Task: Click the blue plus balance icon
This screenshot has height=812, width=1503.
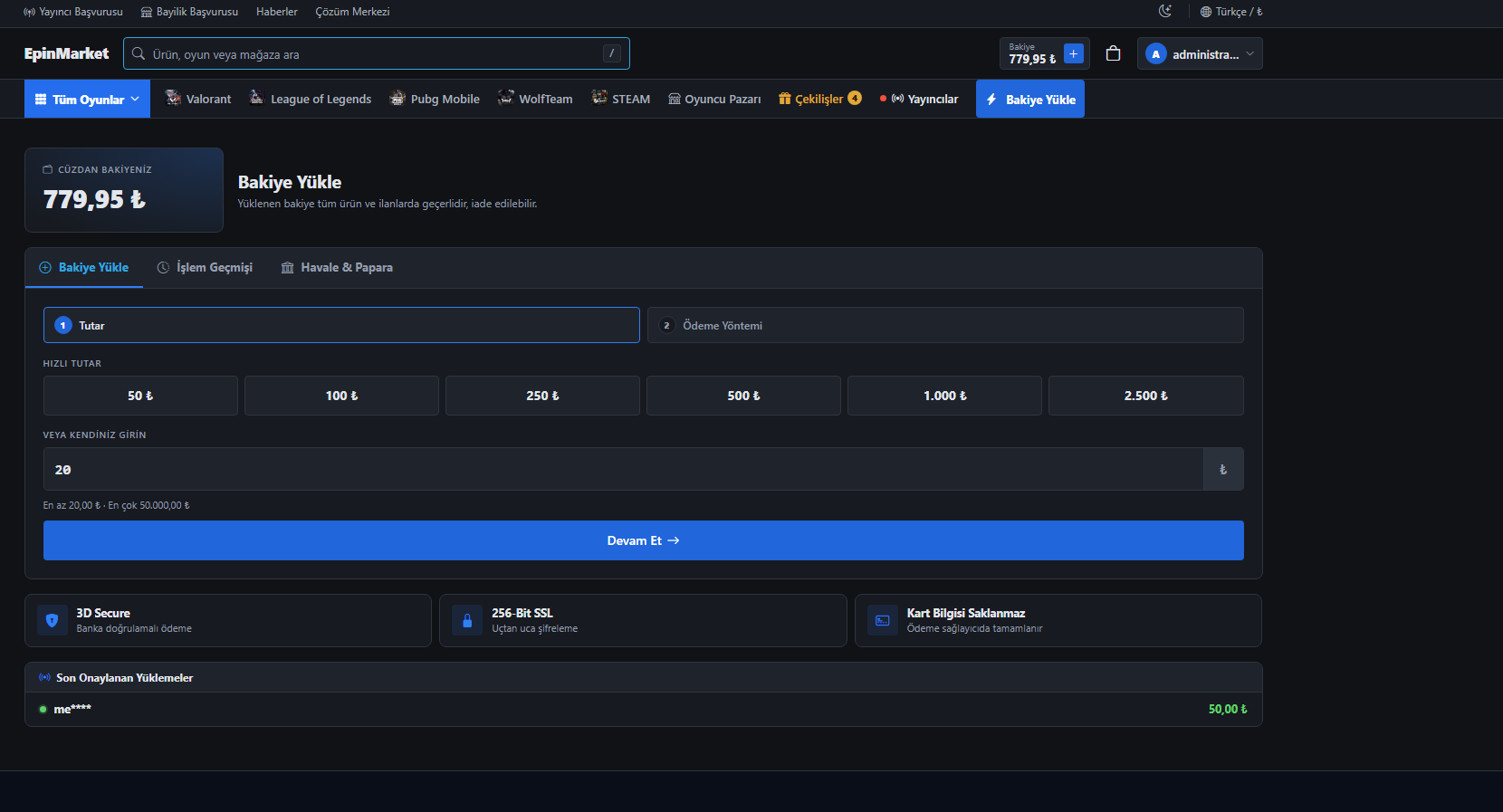Action: [1073, 53]
